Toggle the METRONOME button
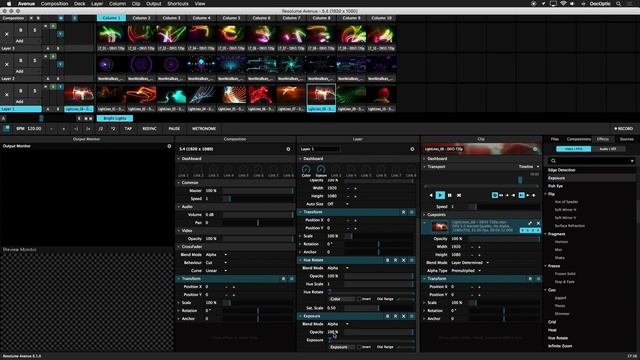This screenshot has height=360, width=640. click(x=204, y=129)
